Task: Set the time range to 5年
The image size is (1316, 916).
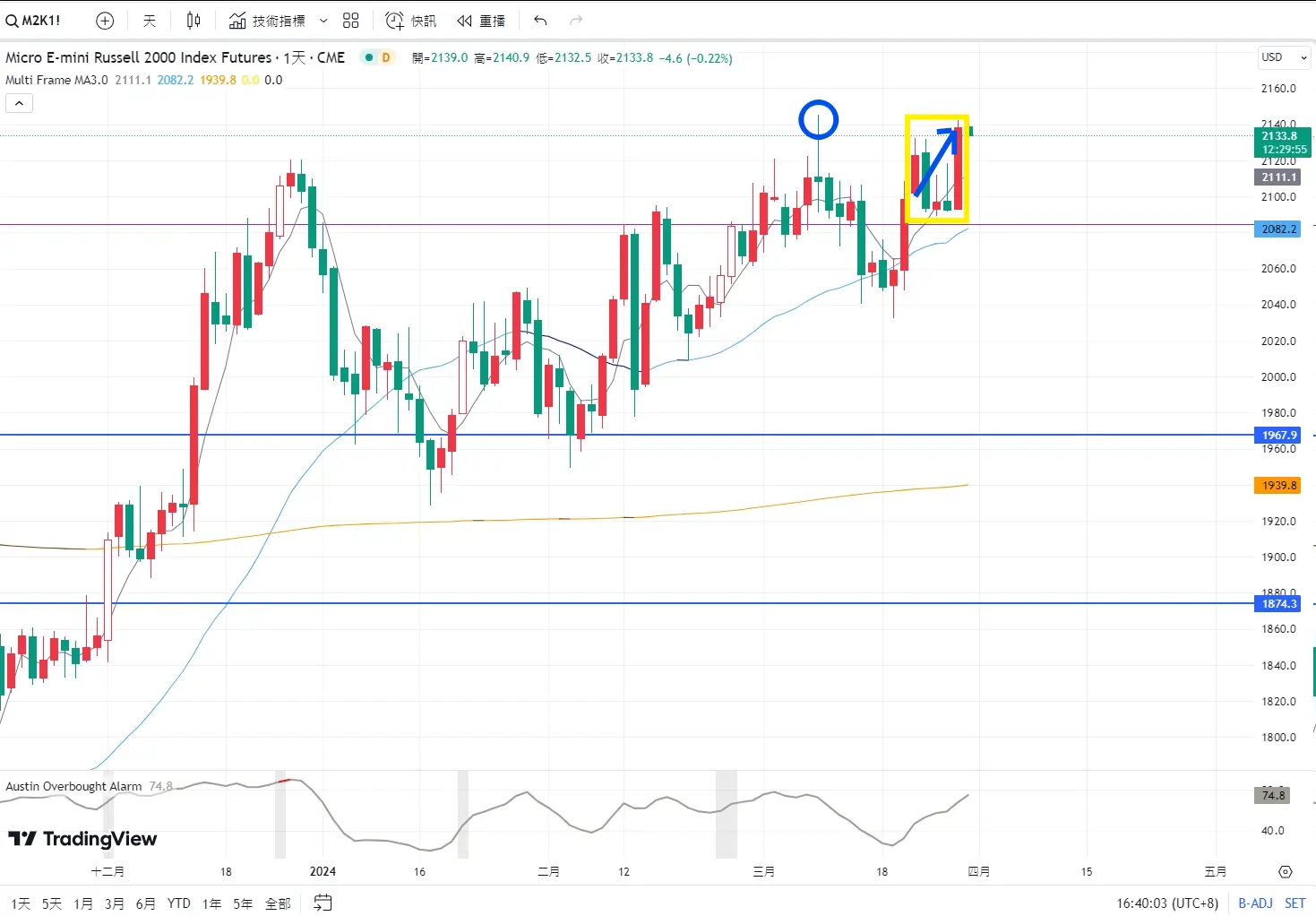Action: (244, 903)
